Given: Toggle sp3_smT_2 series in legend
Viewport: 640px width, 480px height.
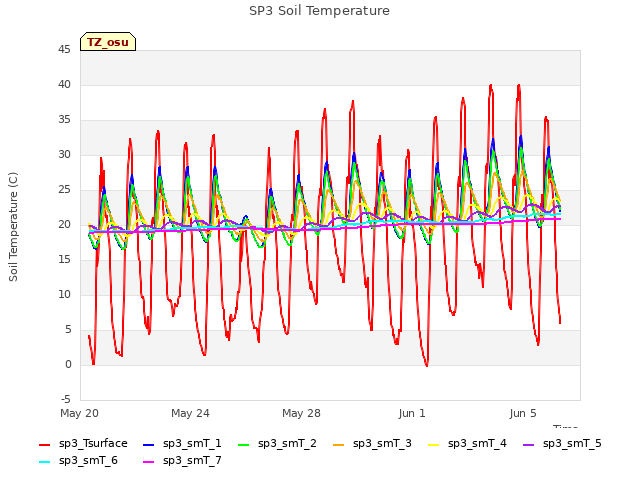Looking at the screenshot, I should point(277,444).
